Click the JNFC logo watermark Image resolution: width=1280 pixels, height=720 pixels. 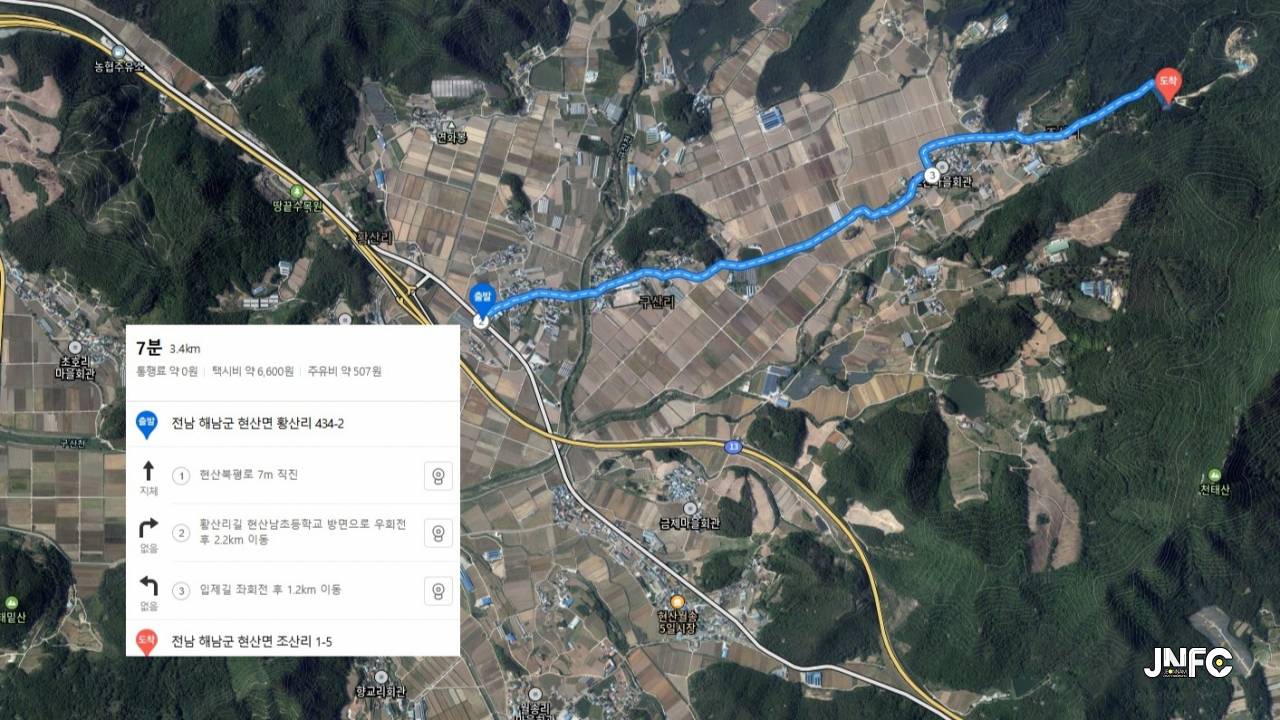coord(1188,662)
